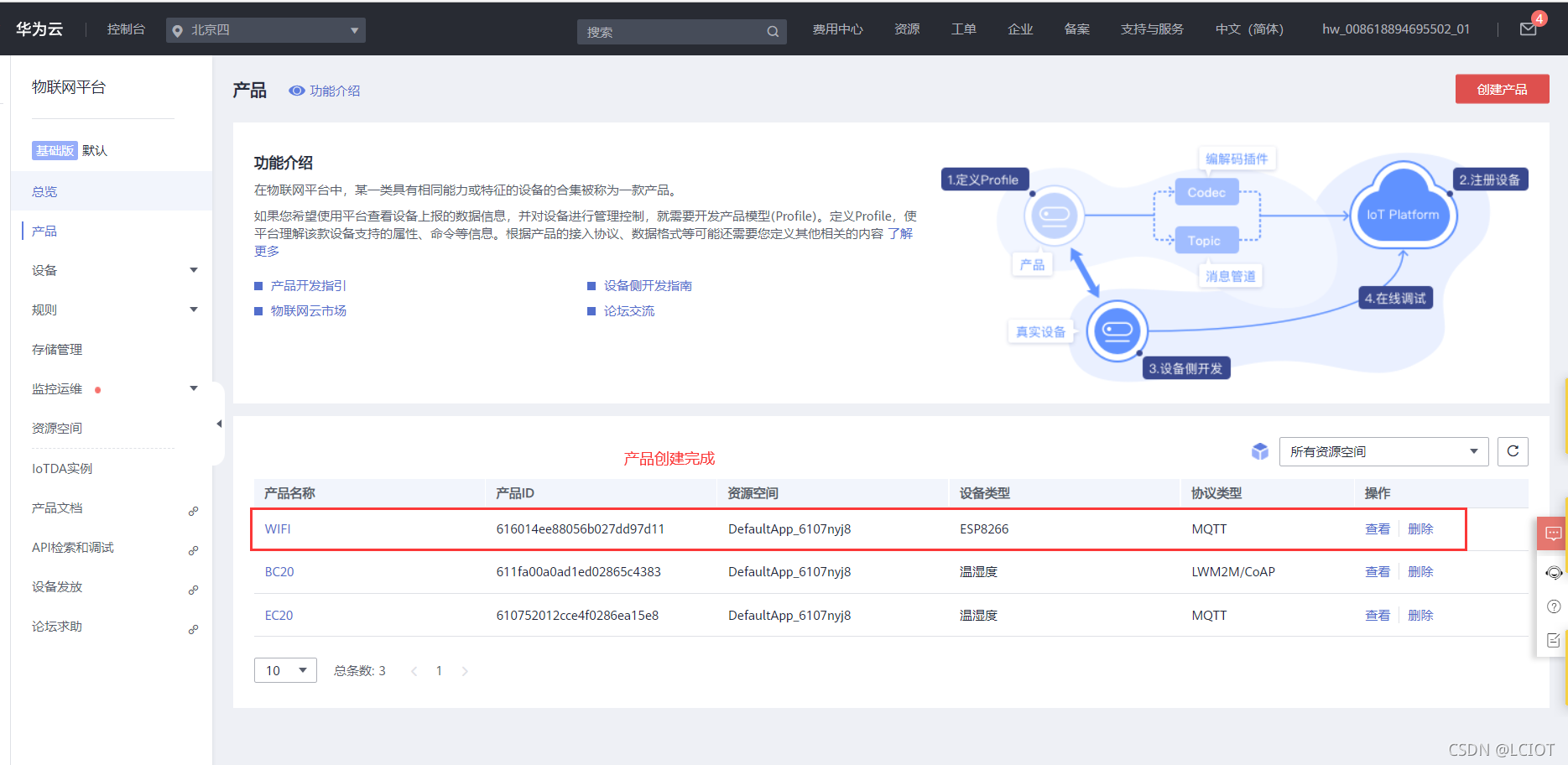1568x765 pixels.
Task: Open 设备侧开发指南 link
Action: click(648, 286)
